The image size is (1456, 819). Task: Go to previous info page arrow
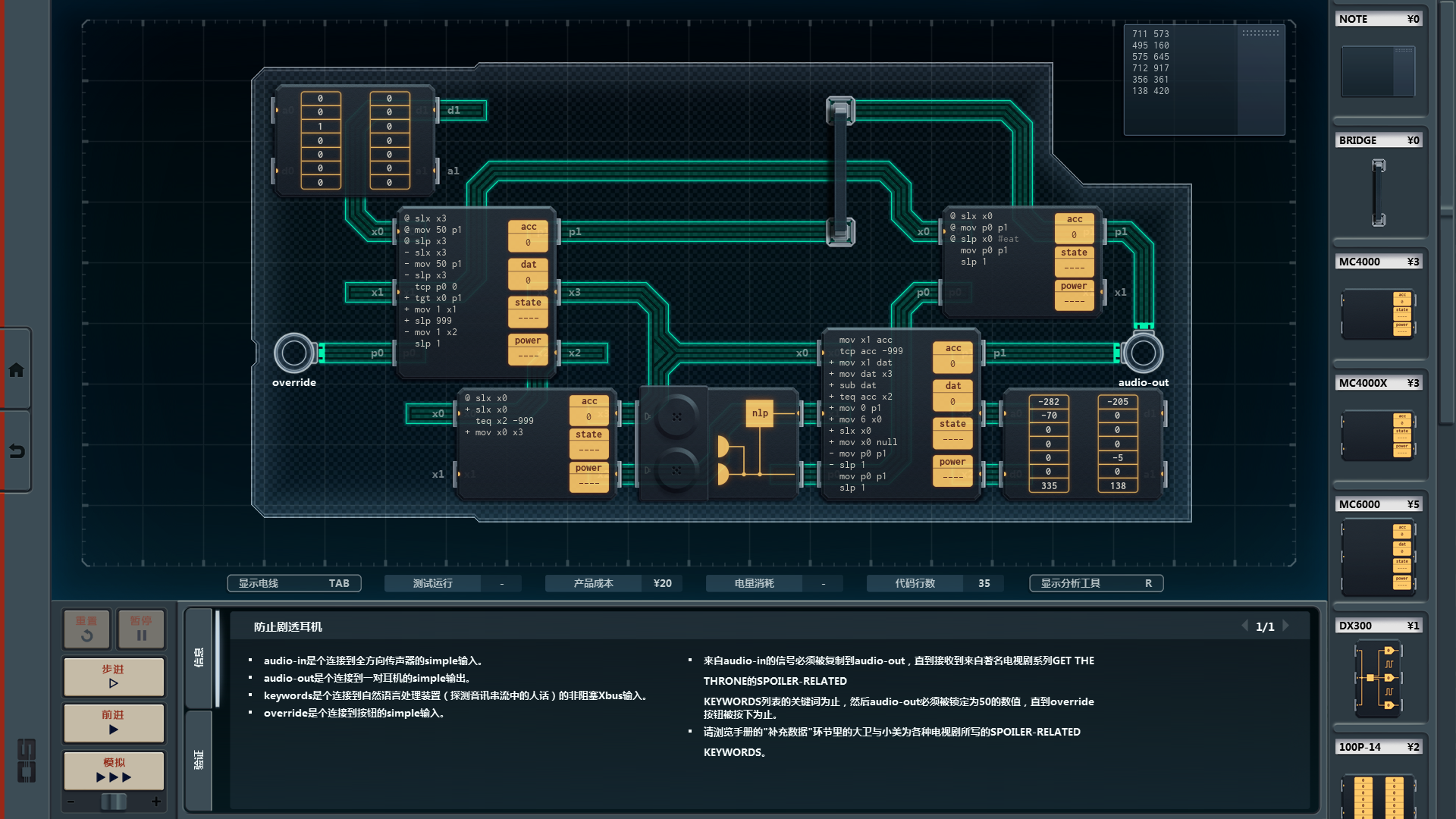pyautogui.click(x=1244, y=626)
